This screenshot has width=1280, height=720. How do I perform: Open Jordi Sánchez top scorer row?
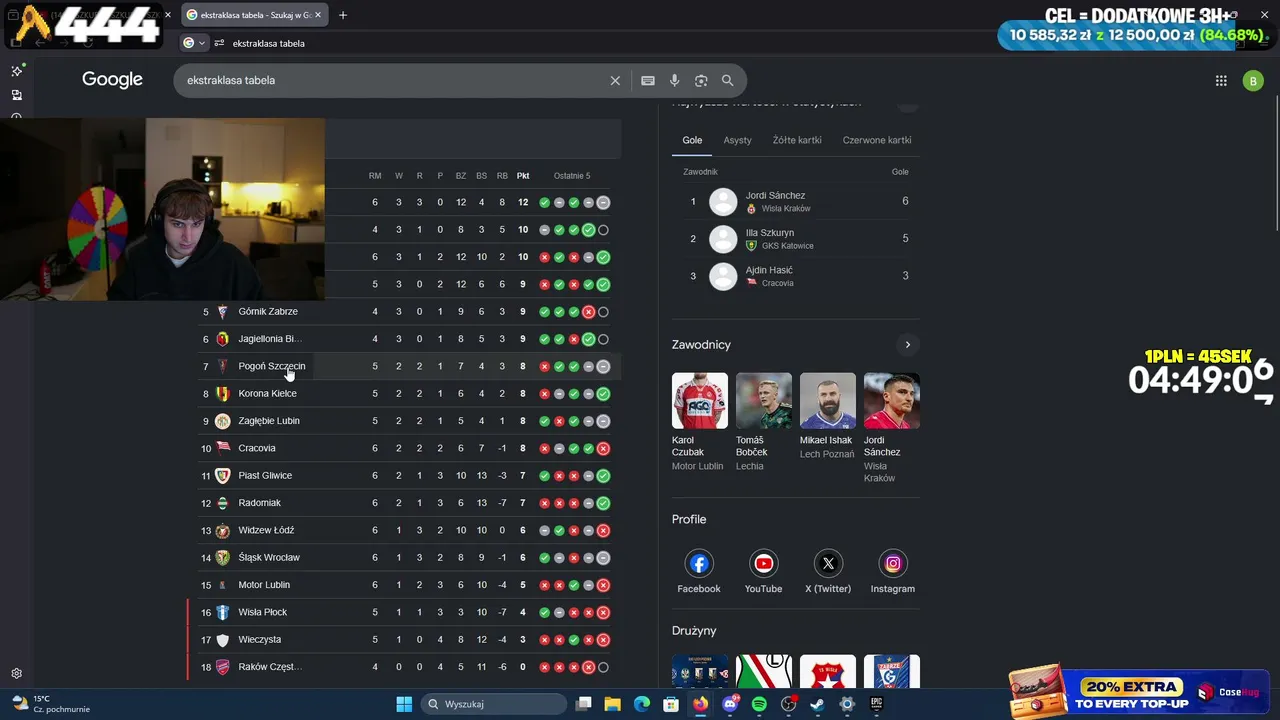[796, 201]
